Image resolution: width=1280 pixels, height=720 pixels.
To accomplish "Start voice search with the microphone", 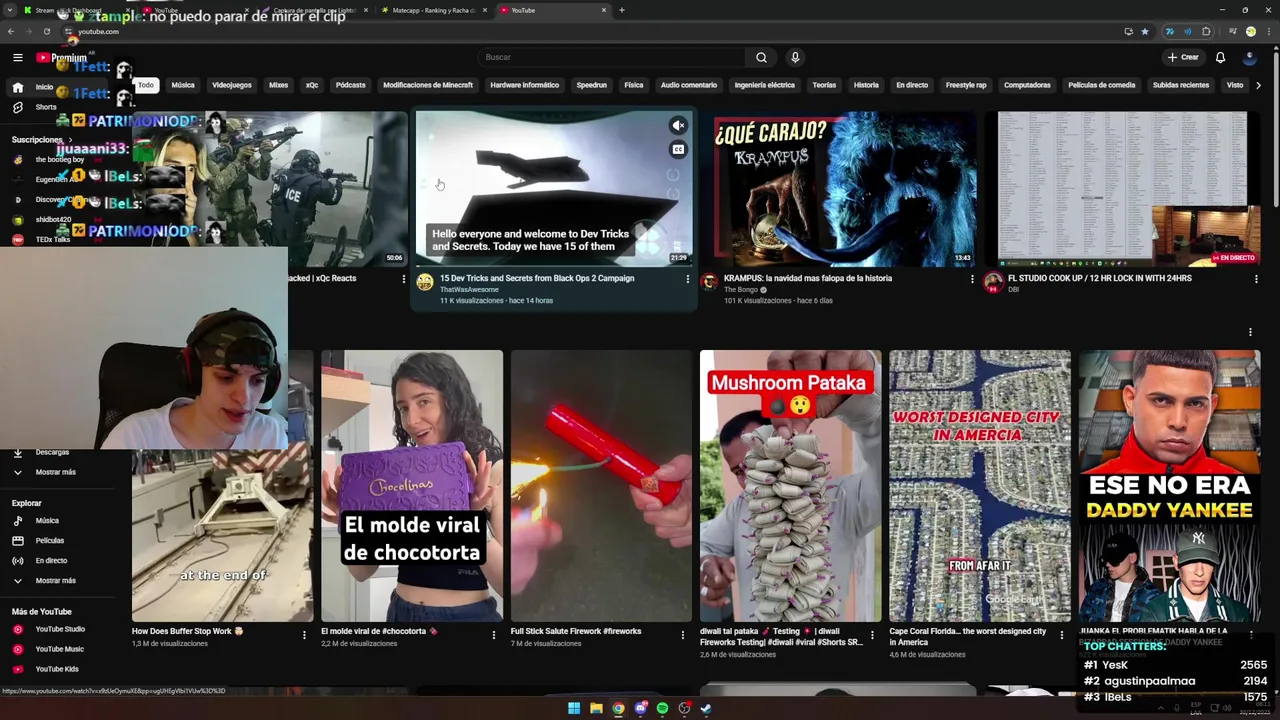I will [x=795, y=57].
